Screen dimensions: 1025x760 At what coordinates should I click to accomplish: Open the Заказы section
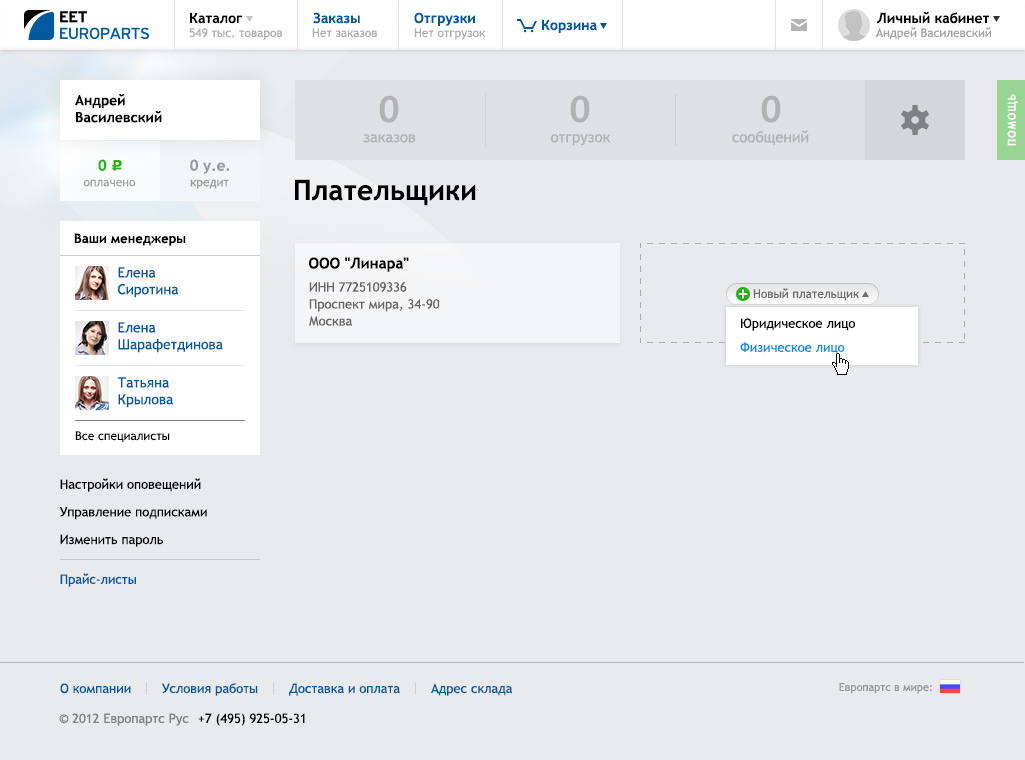pos(336,18)
